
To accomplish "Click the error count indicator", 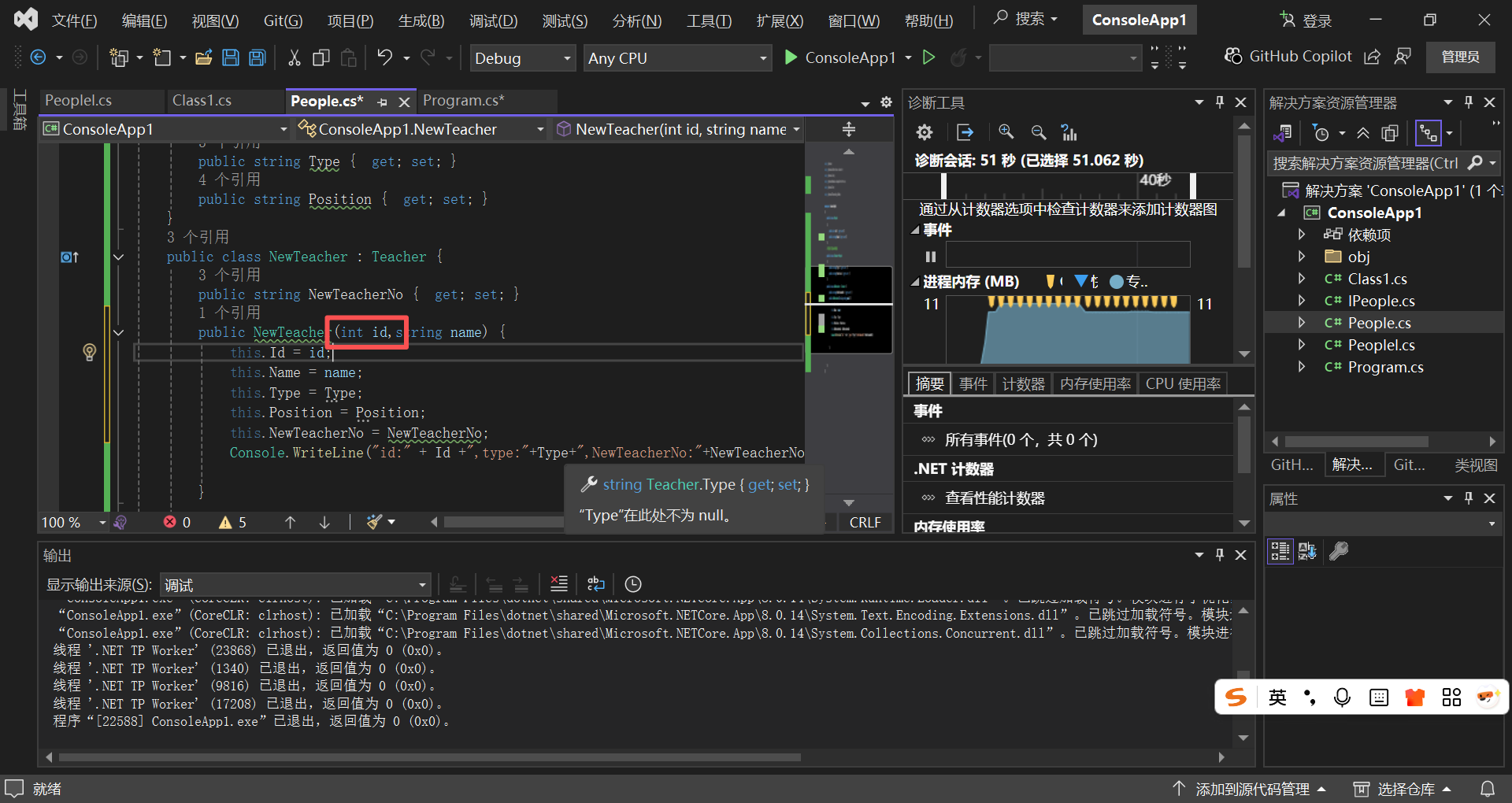I will click(177, 522).
